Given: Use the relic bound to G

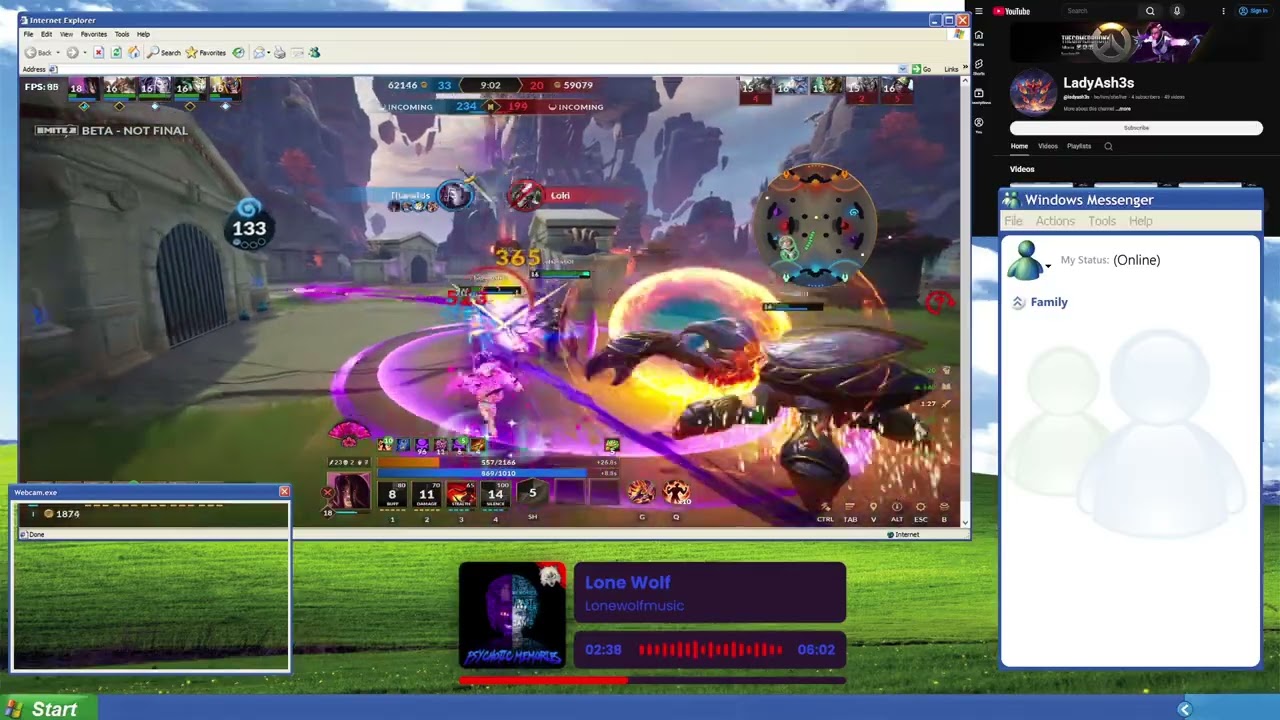Looking at the screenshot, I should [642, 493].
